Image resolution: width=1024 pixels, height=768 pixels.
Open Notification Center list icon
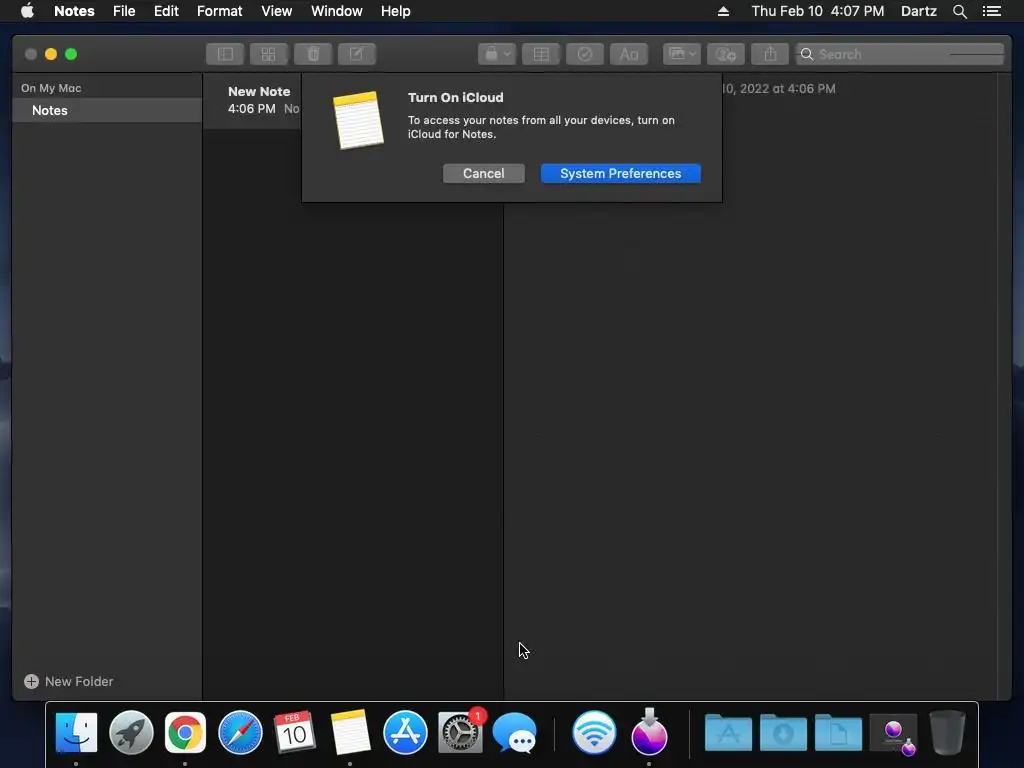(991, 11)
